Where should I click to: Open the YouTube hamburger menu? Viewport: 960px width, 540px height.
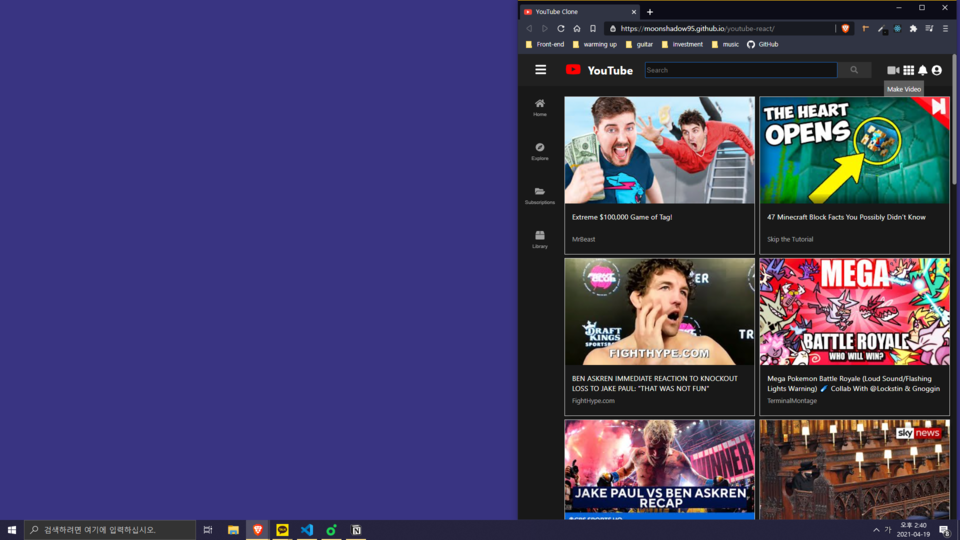coord(540,70)
